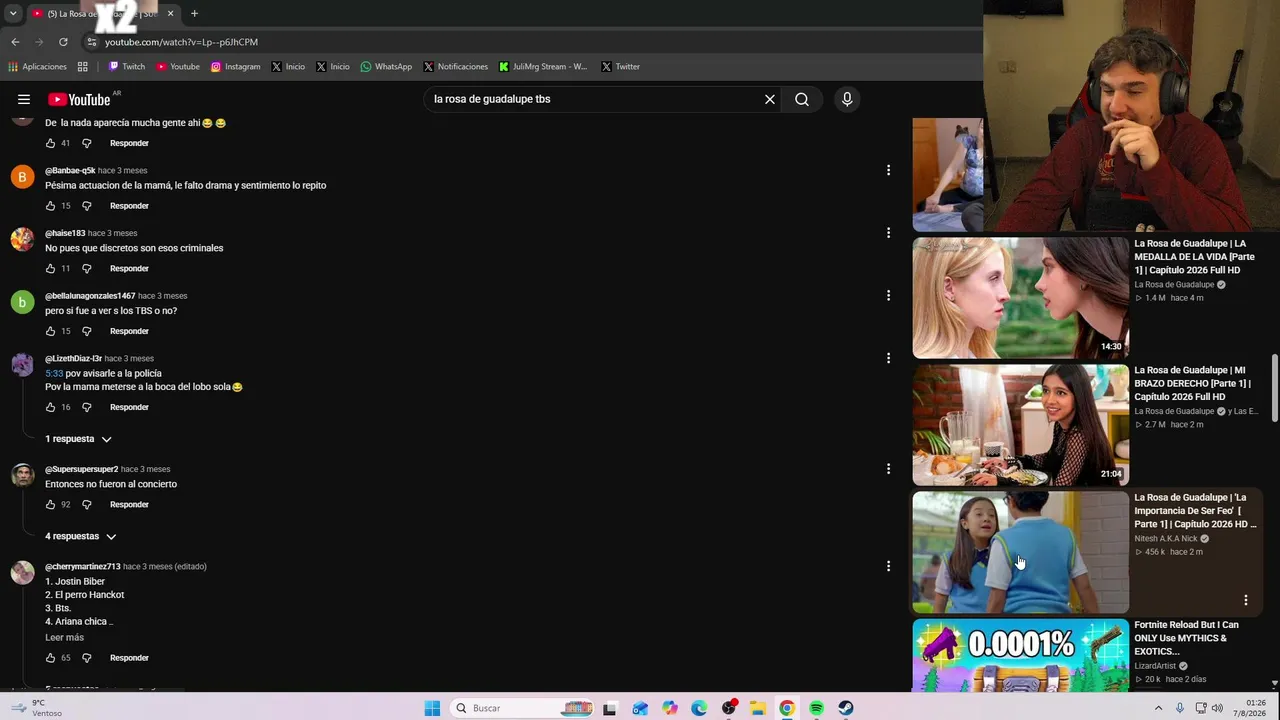This screenshot has width=1280, height=720.
Task: Open the JuliMrg Stream bookmark
Action: click(543, 67)
